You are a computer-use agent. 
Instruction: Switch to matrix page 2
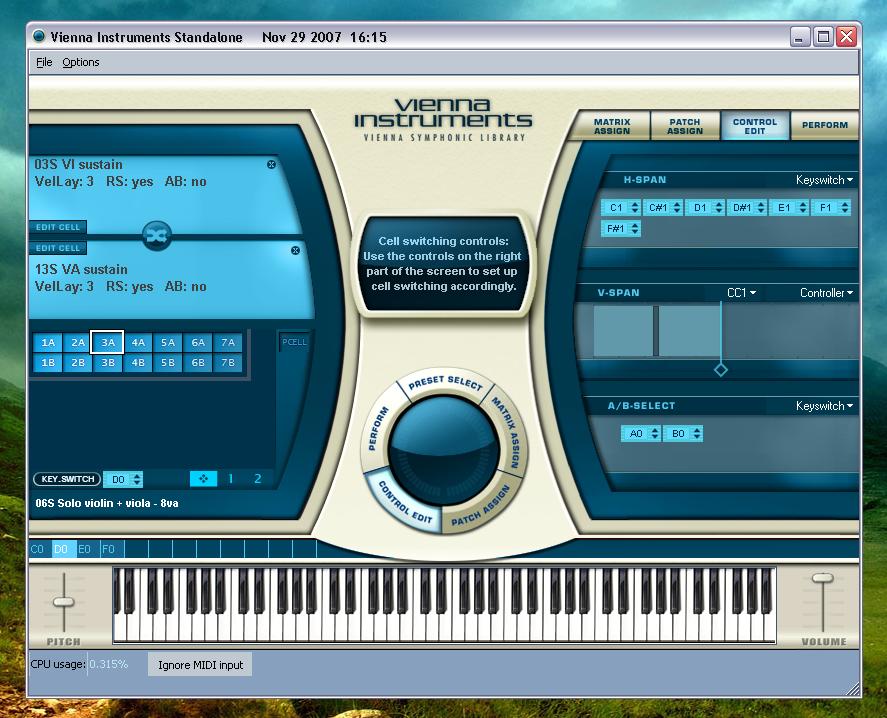point(258,479)
